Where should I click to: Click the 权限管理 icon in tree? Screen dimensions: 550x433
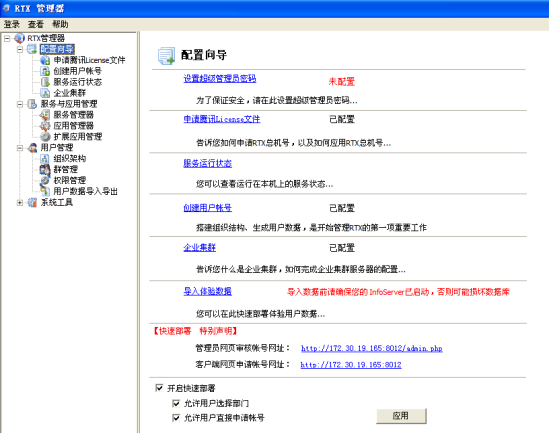click(45, 180)
